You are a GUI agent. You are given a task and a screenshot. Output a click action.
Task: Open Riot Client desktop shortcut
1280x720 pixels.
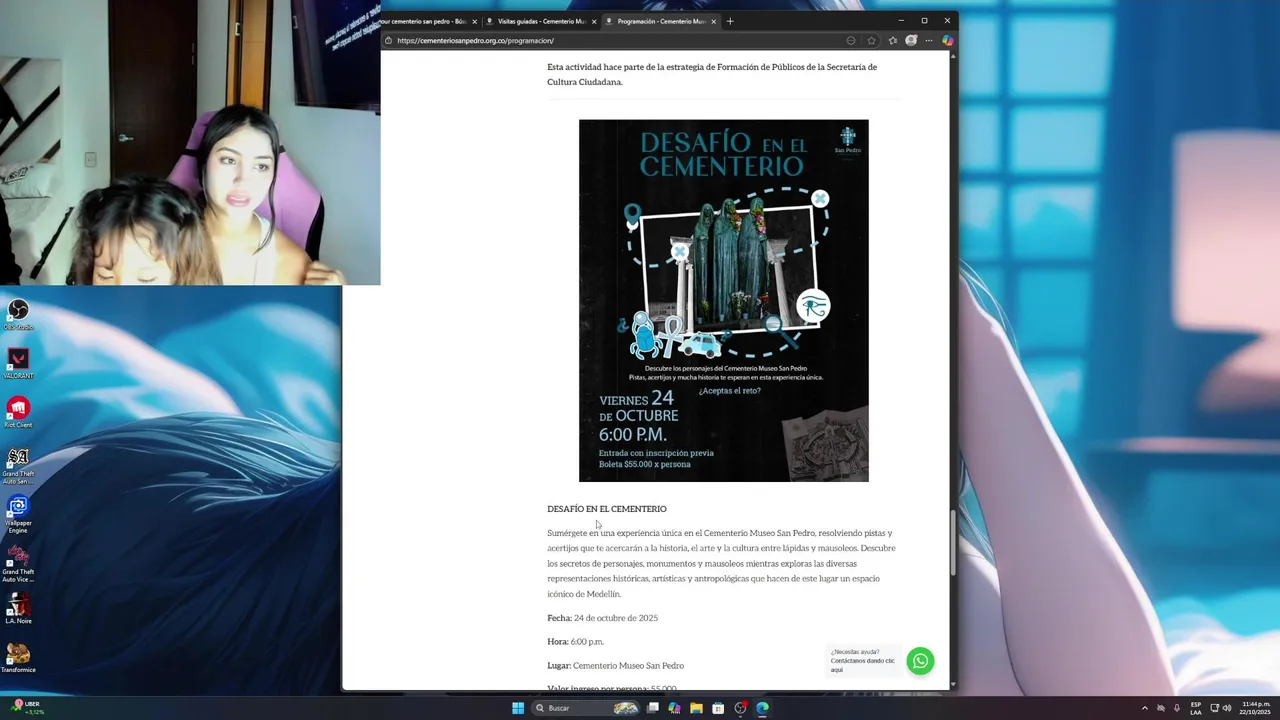(18, 412)
